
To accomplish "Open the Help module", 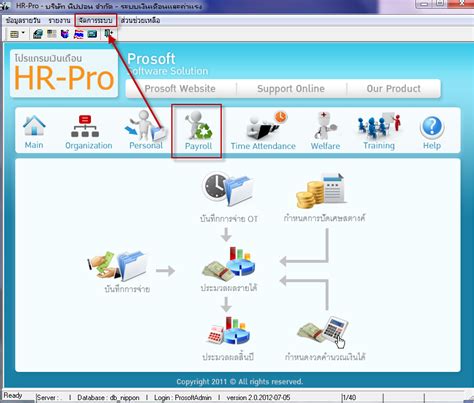I will 432,133.
